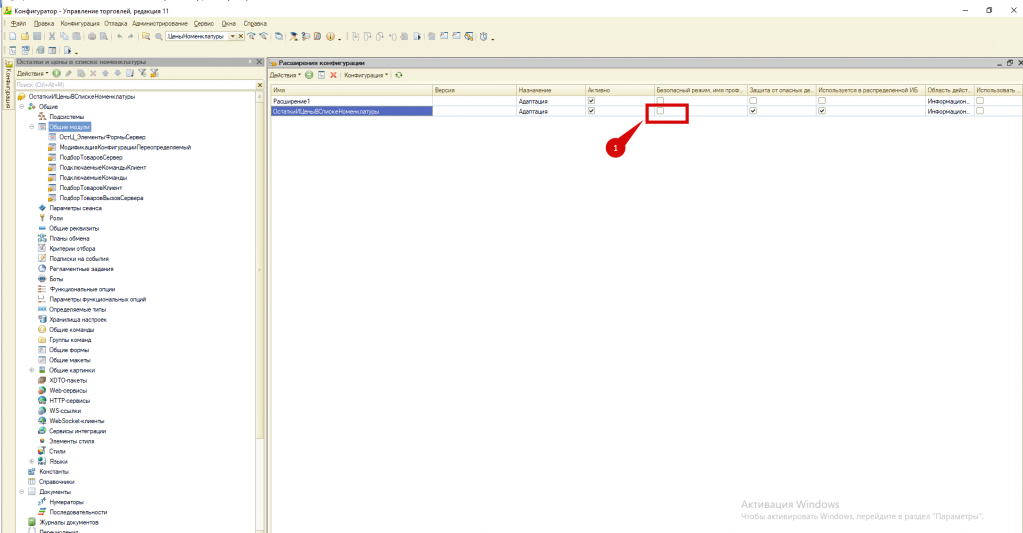
Task: Click the Open file folder icon
Action: click(25, 37)
